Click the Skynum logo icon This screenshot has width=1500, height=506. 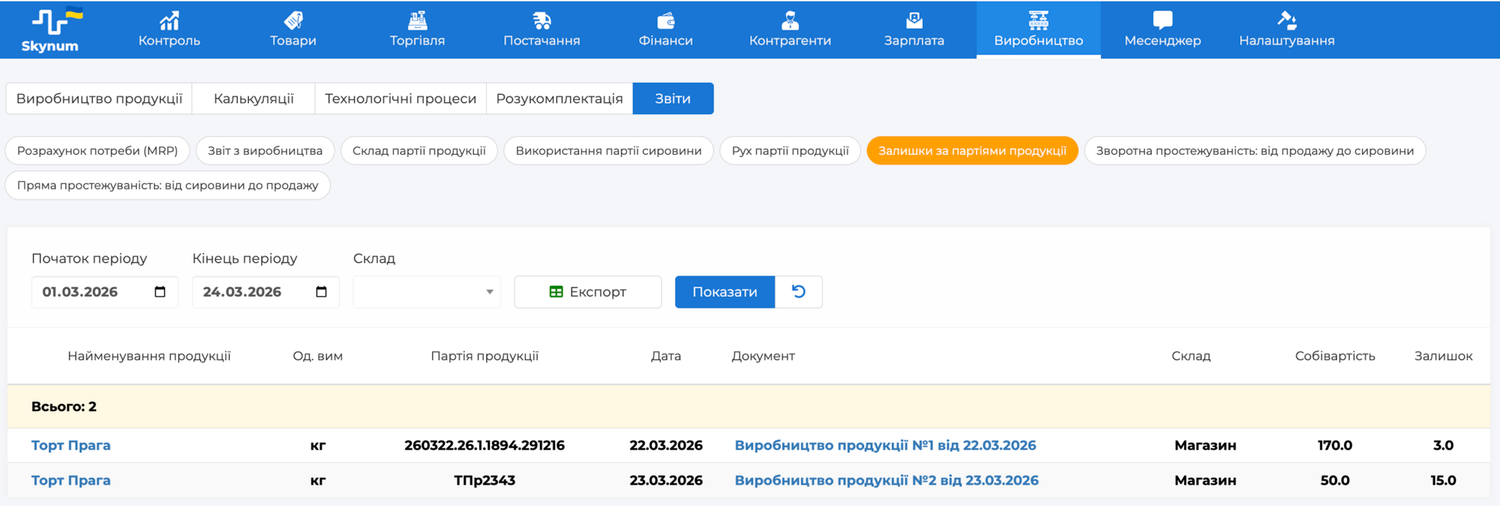[x=50, y=20]
